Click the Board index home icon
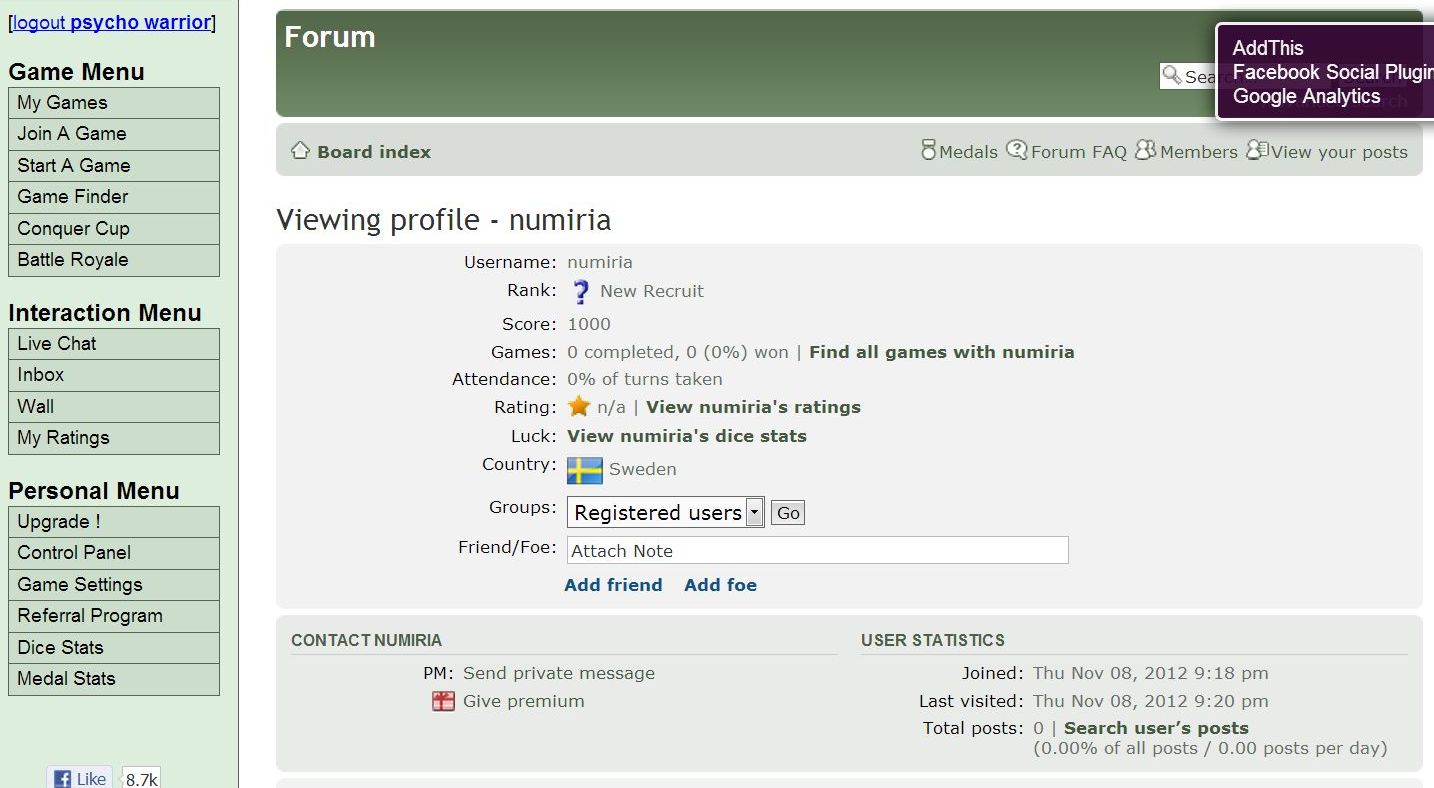 (300, 151)
